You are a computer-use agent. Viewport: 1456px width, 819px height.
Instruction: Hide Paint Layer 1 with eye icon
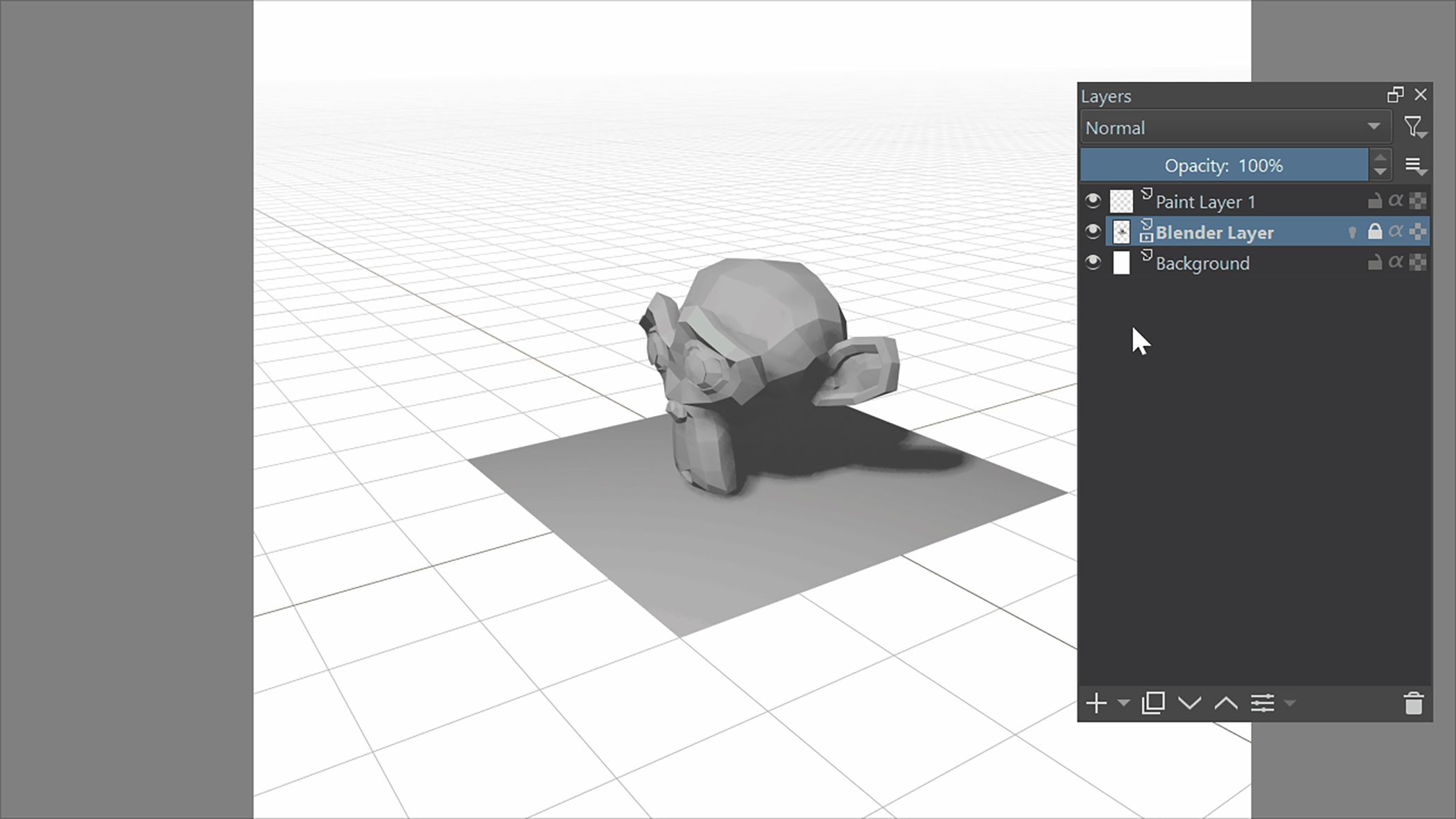(1093, 201)
